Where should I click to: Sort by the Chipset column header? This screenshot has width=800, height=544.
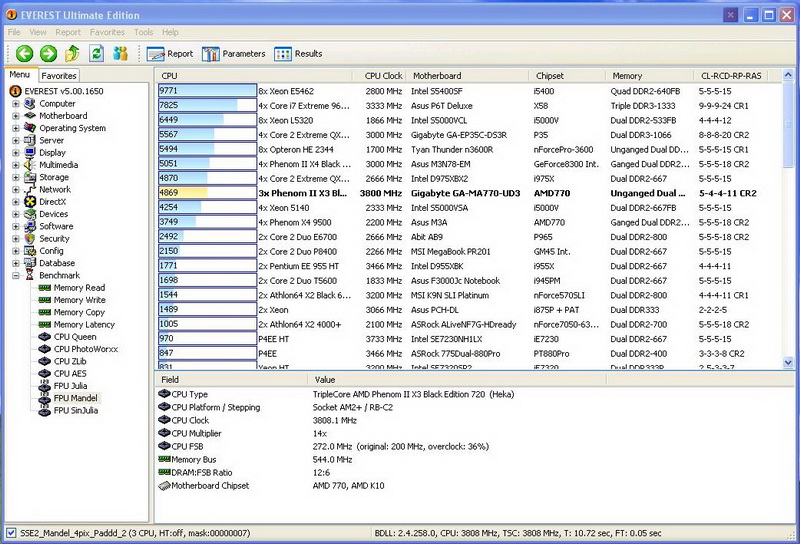567,76
